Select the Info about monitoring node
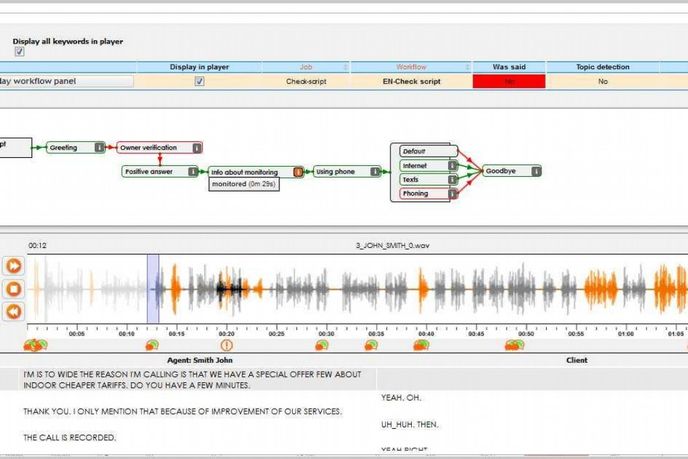688x459 pixels. point(256,172)
